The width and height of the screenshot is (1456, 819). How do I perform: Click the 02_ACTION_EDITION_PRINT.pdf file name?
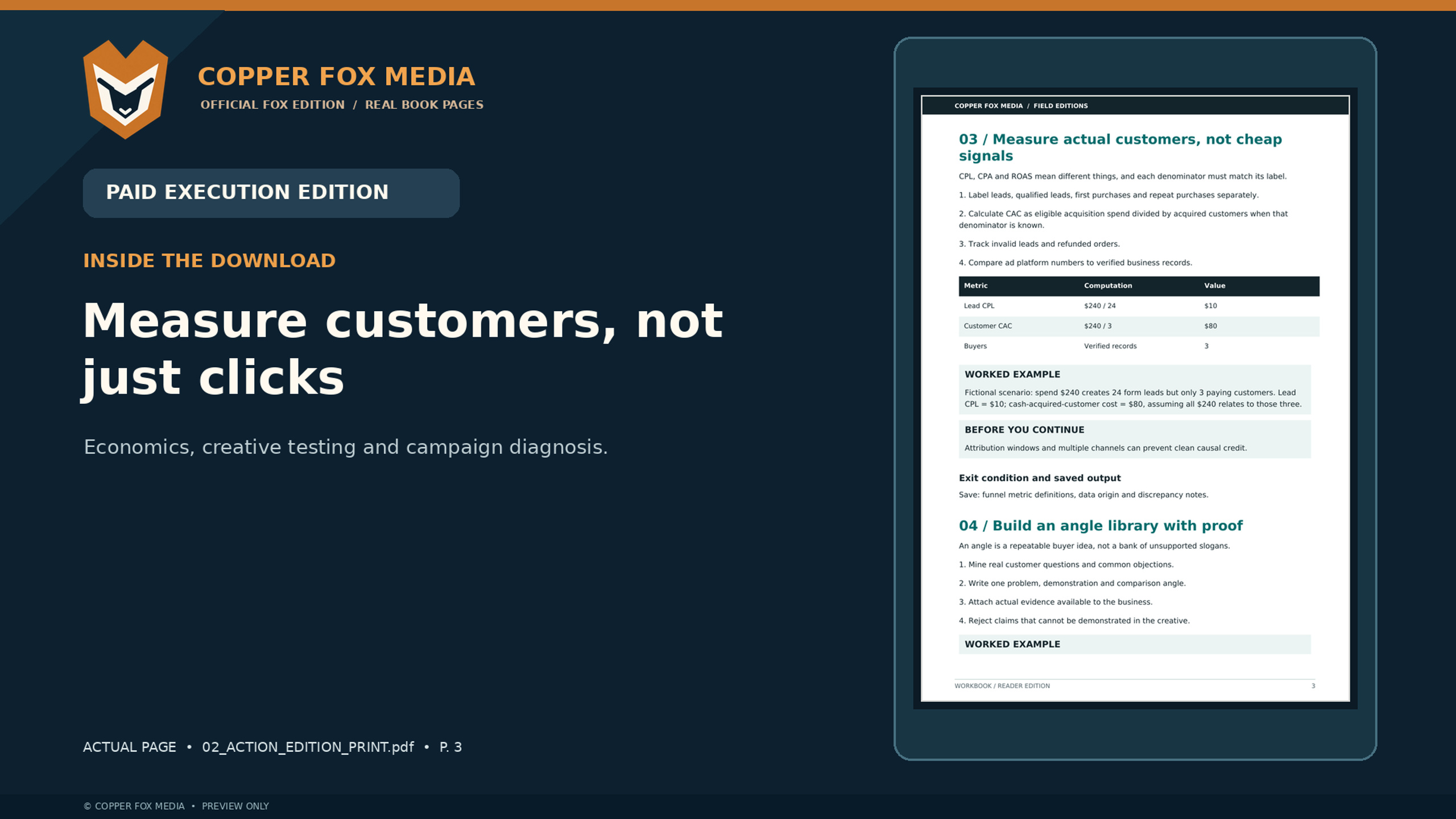(x=308, y=747)
